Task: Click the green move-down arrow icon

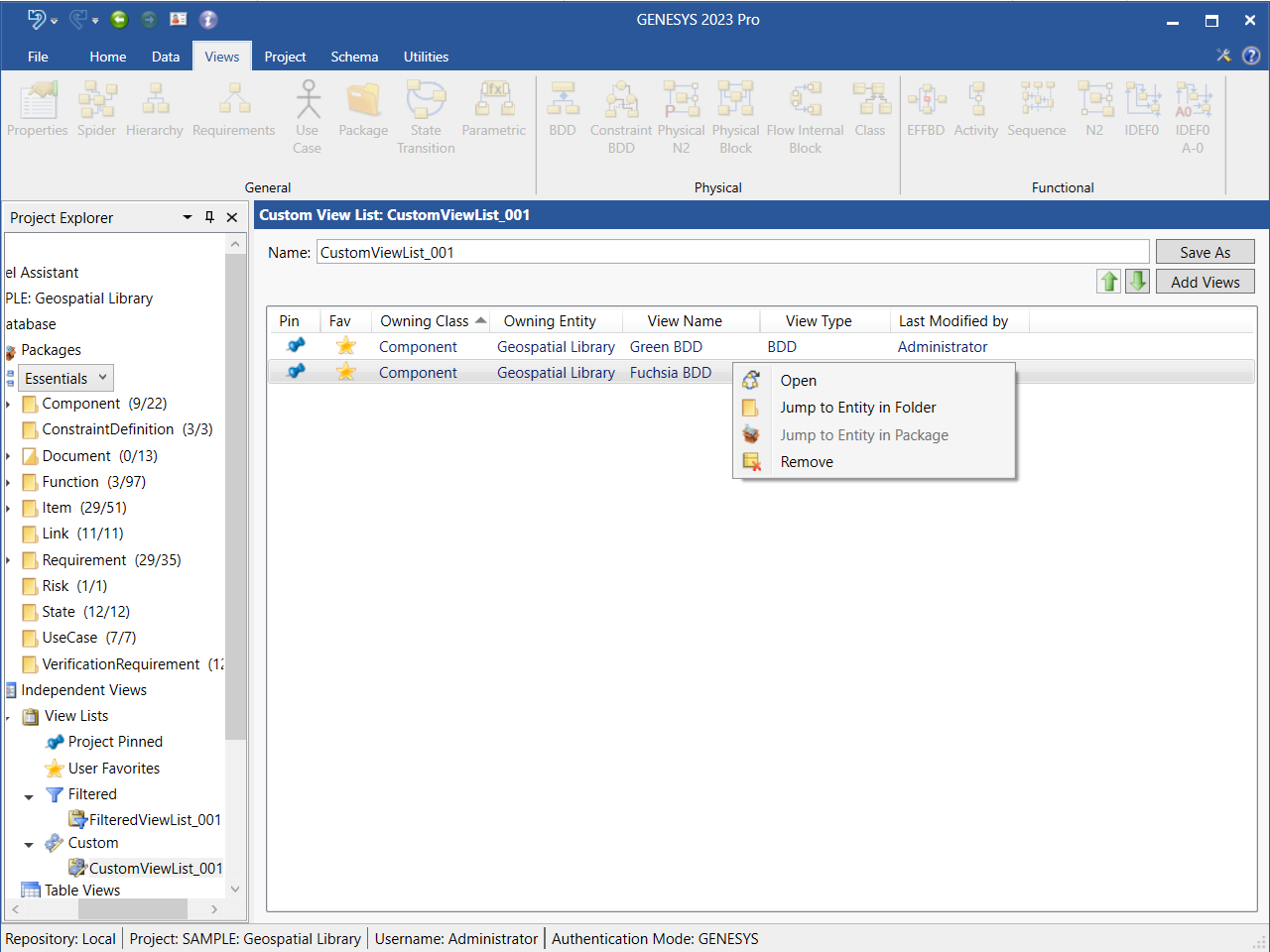Action: 1138,282
